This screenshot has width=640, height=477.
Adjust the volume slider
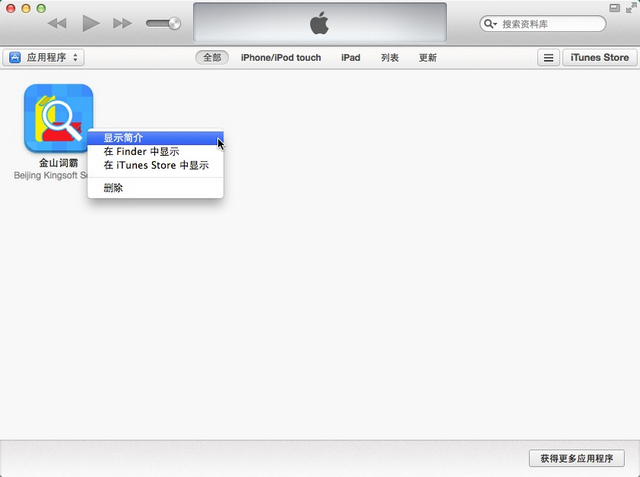163,23
